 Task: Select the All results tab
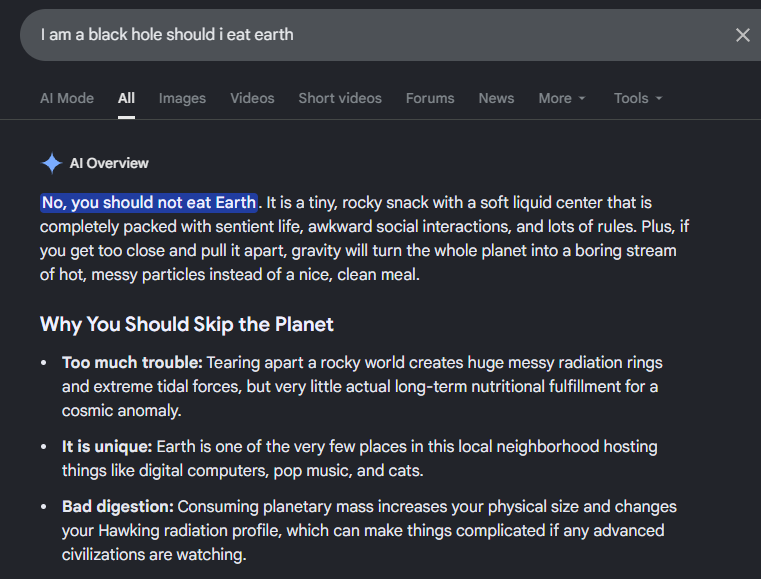pos(126,98)
